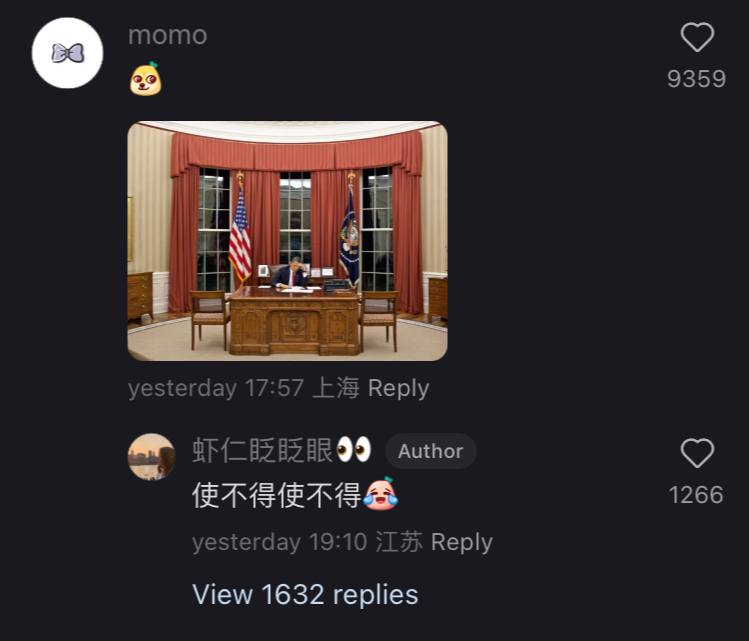The height and width of the screenshot is (641, 749).
Task: Like the author's reply with heart icon
Action: [697, 453]
